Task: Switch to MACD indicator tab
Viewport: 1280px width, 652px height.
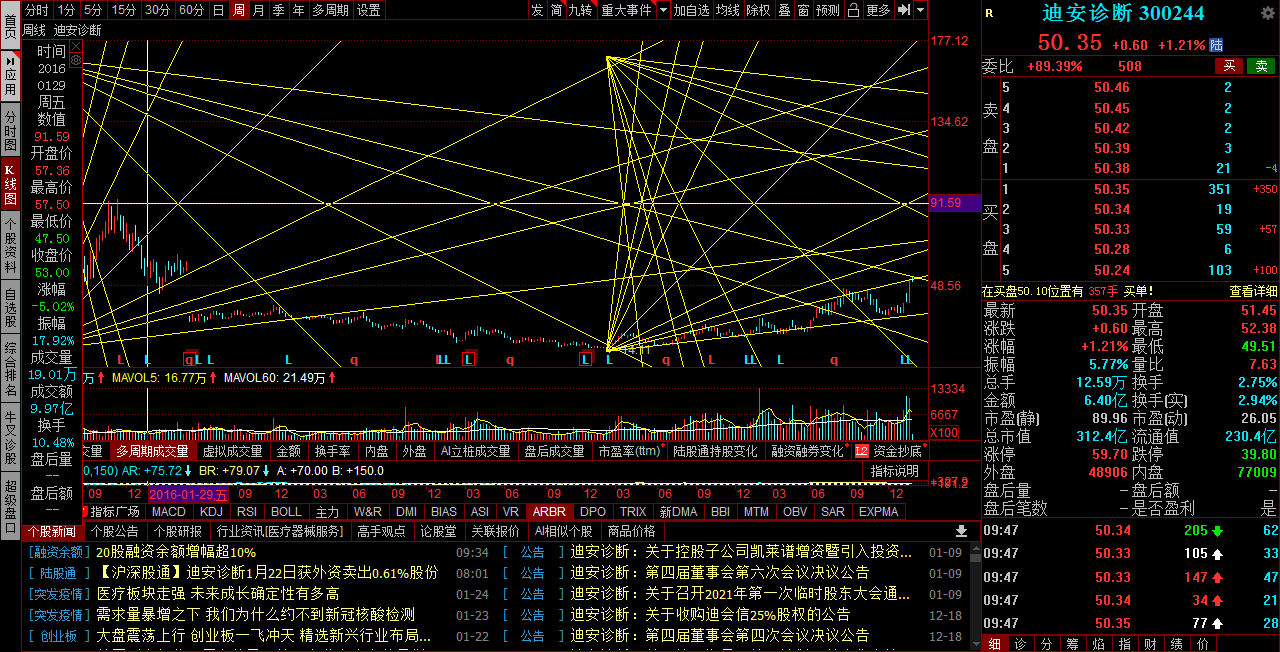Action: [x=169, y=511]
